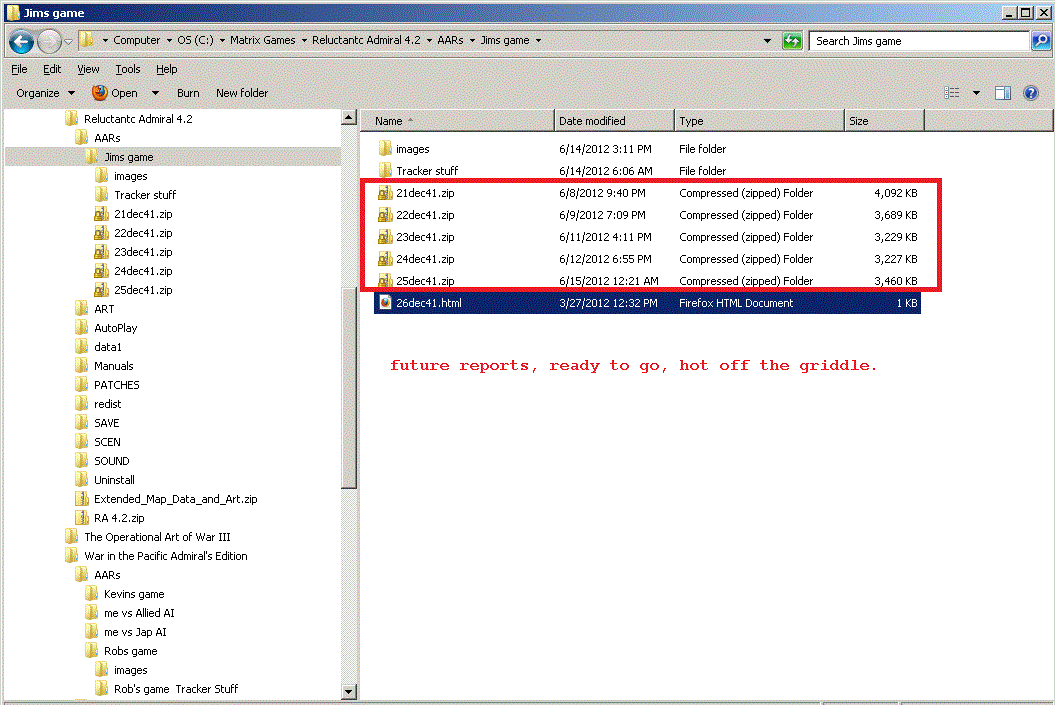Open the view options dropdown arrow
Image resolution: width=1055 pixels, height=705 pixels.
976,93
